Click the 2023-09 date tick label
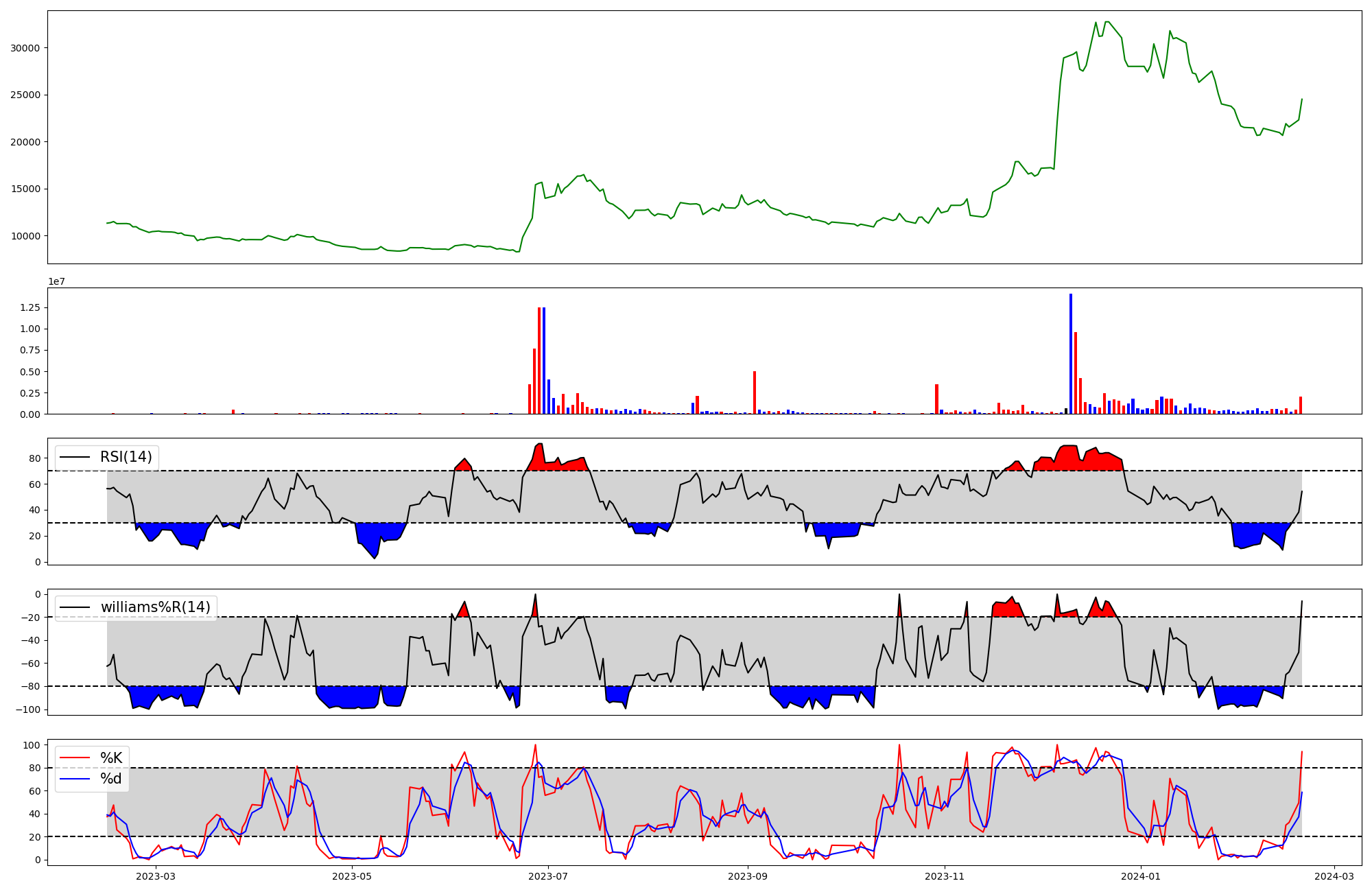 748,876
